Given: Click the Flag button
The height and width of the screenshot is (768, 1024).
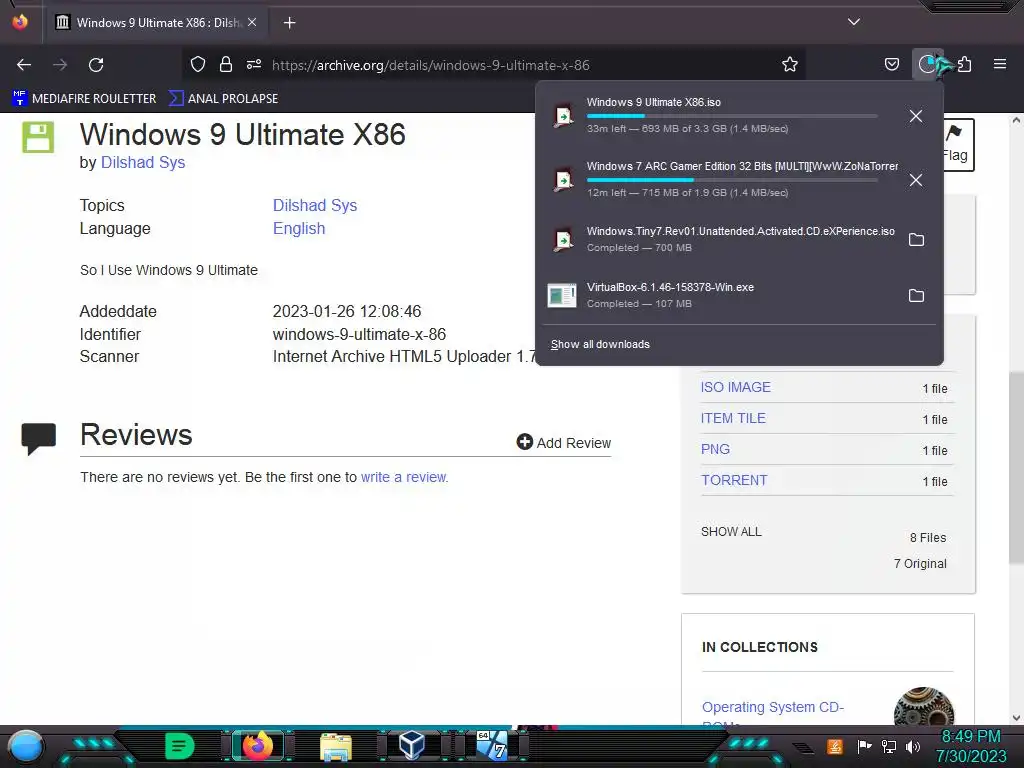Looking at the screenshot, I should (x=957, y=144).
